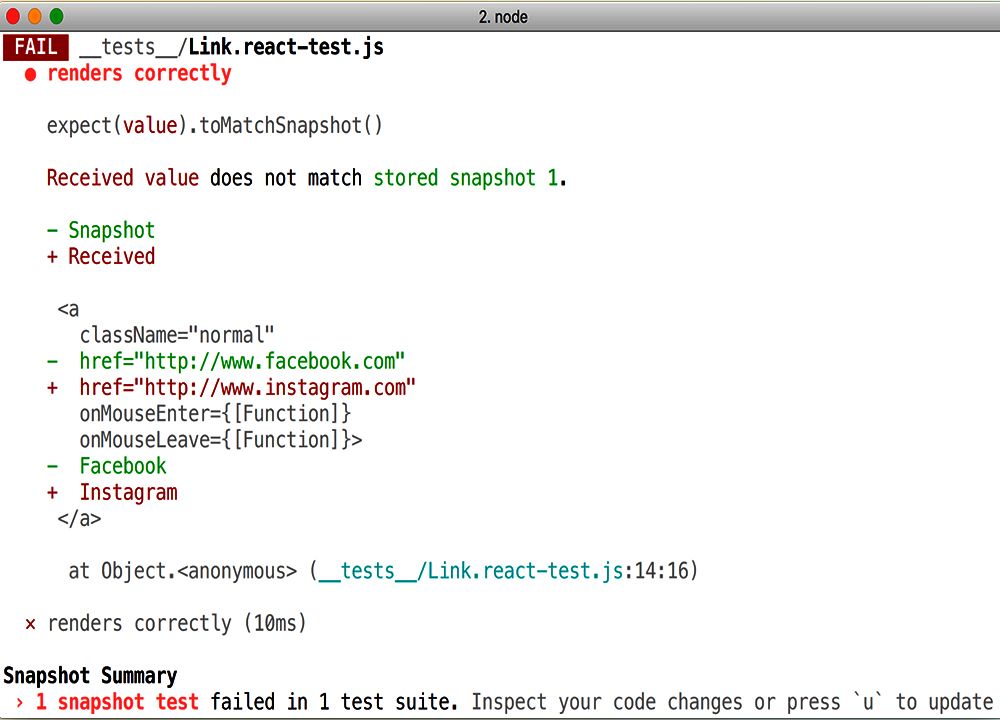Click the opening '<a' tag line
1000x720 pixels.
[68, 309]
